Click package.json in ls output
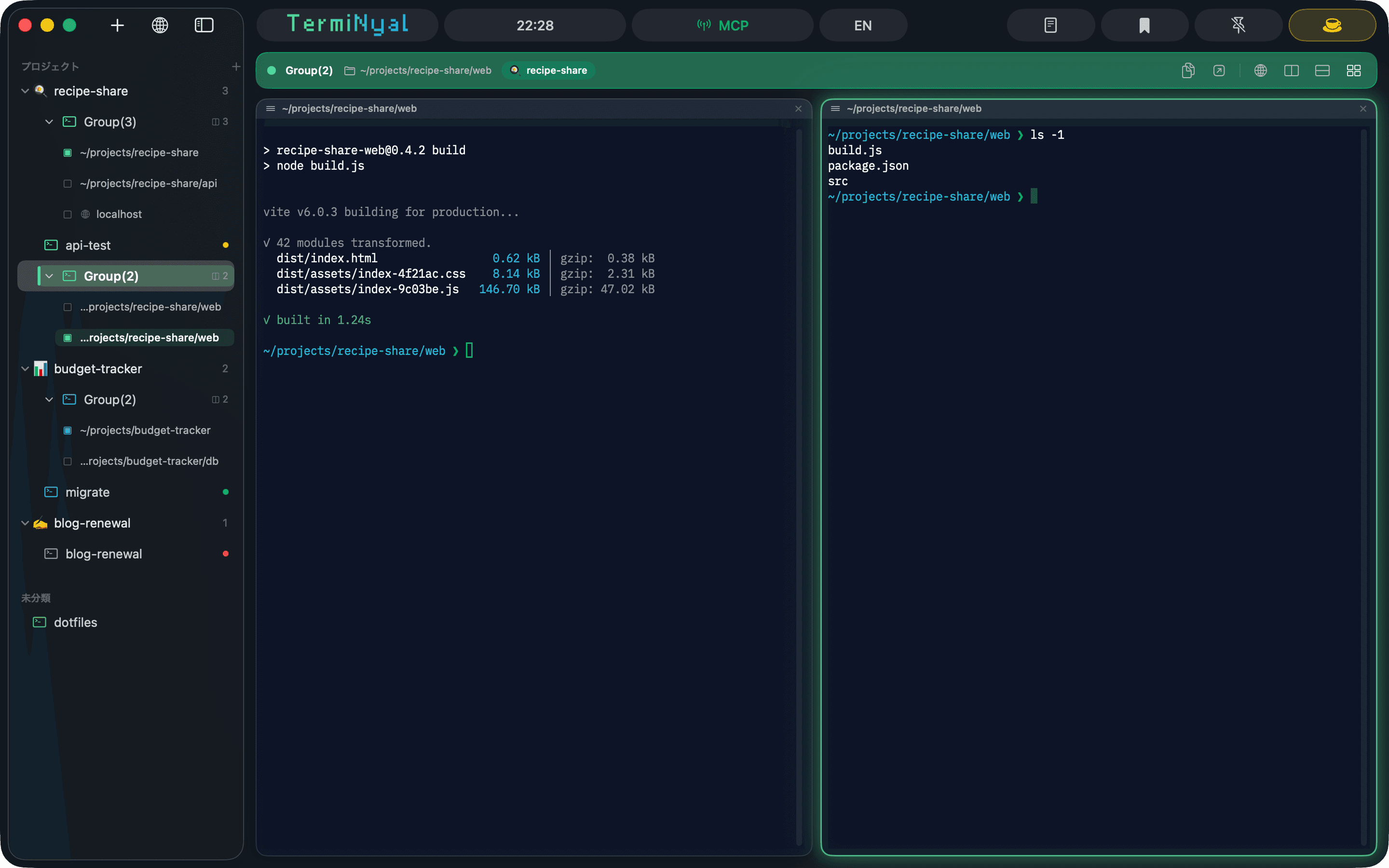 [868, 166]
